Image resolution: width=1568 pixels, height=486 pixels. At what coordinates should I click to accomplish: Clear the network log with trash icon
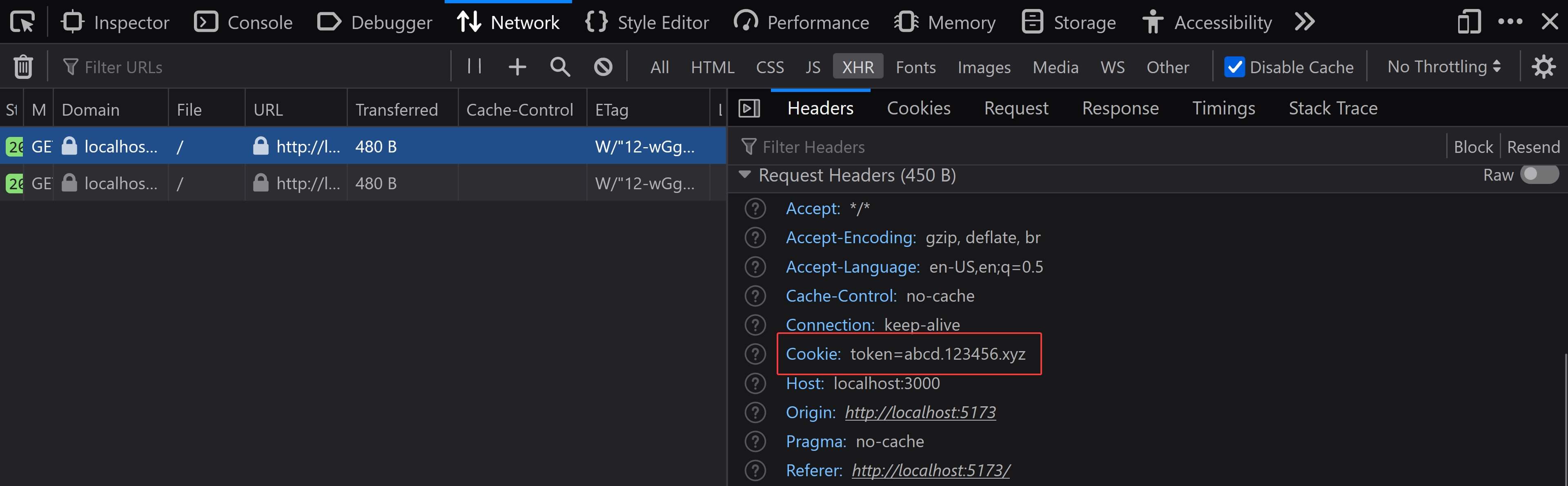click(23, 66)
